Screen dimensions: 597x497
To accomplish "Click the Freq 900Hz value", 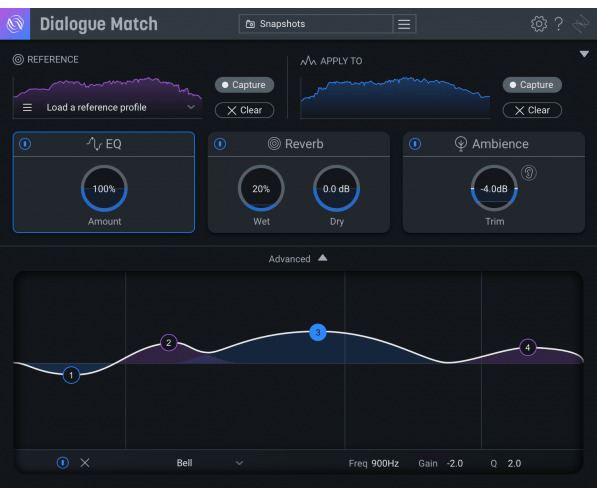I will pos(385,463).
